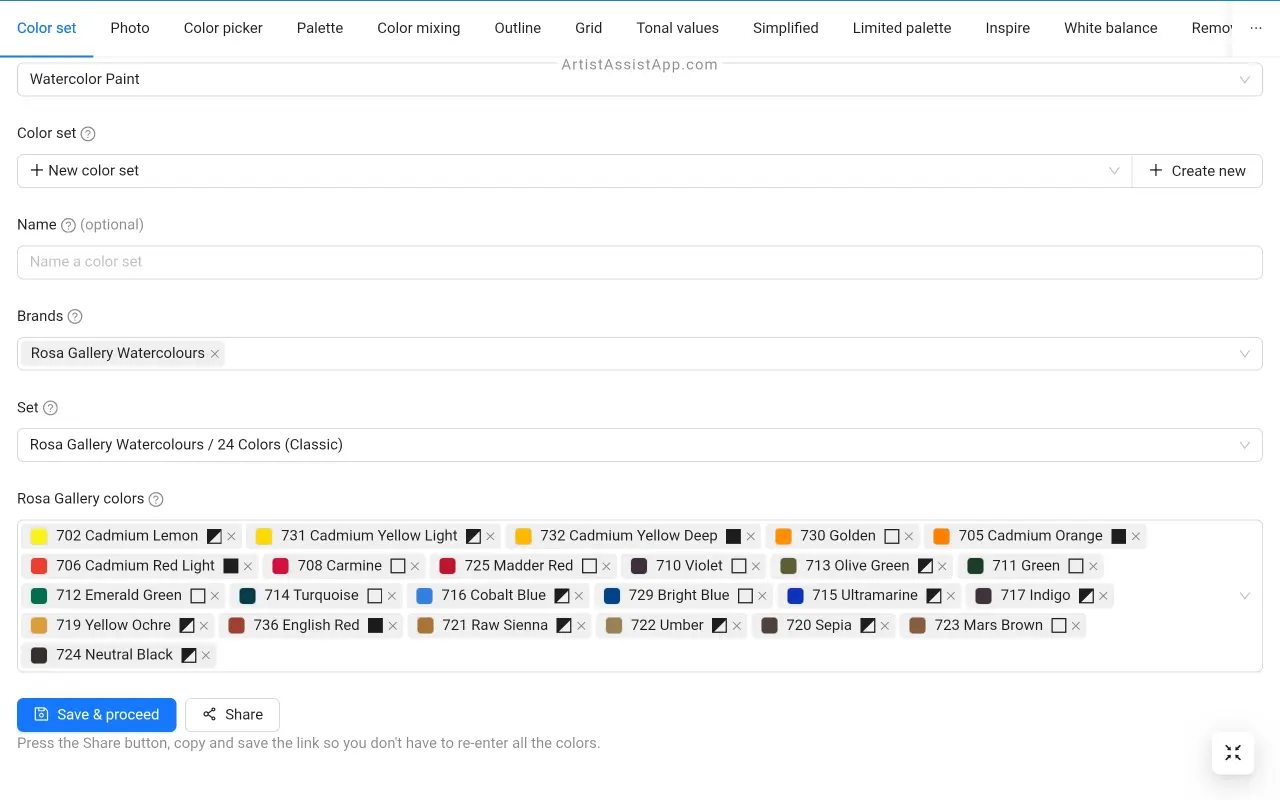
Task: Select the Color set tab
Action: 47,28
